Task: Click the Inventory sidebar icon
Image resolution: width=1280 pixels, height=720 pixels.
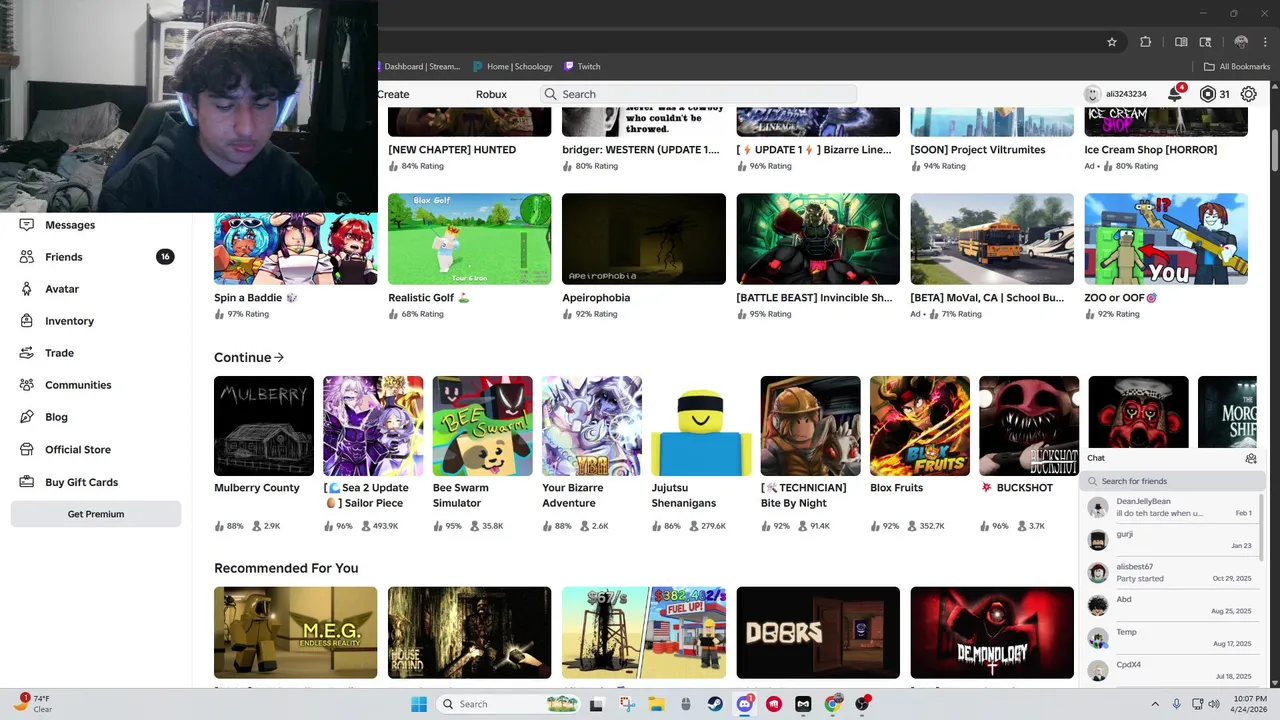Action: (x=27, y=321)
